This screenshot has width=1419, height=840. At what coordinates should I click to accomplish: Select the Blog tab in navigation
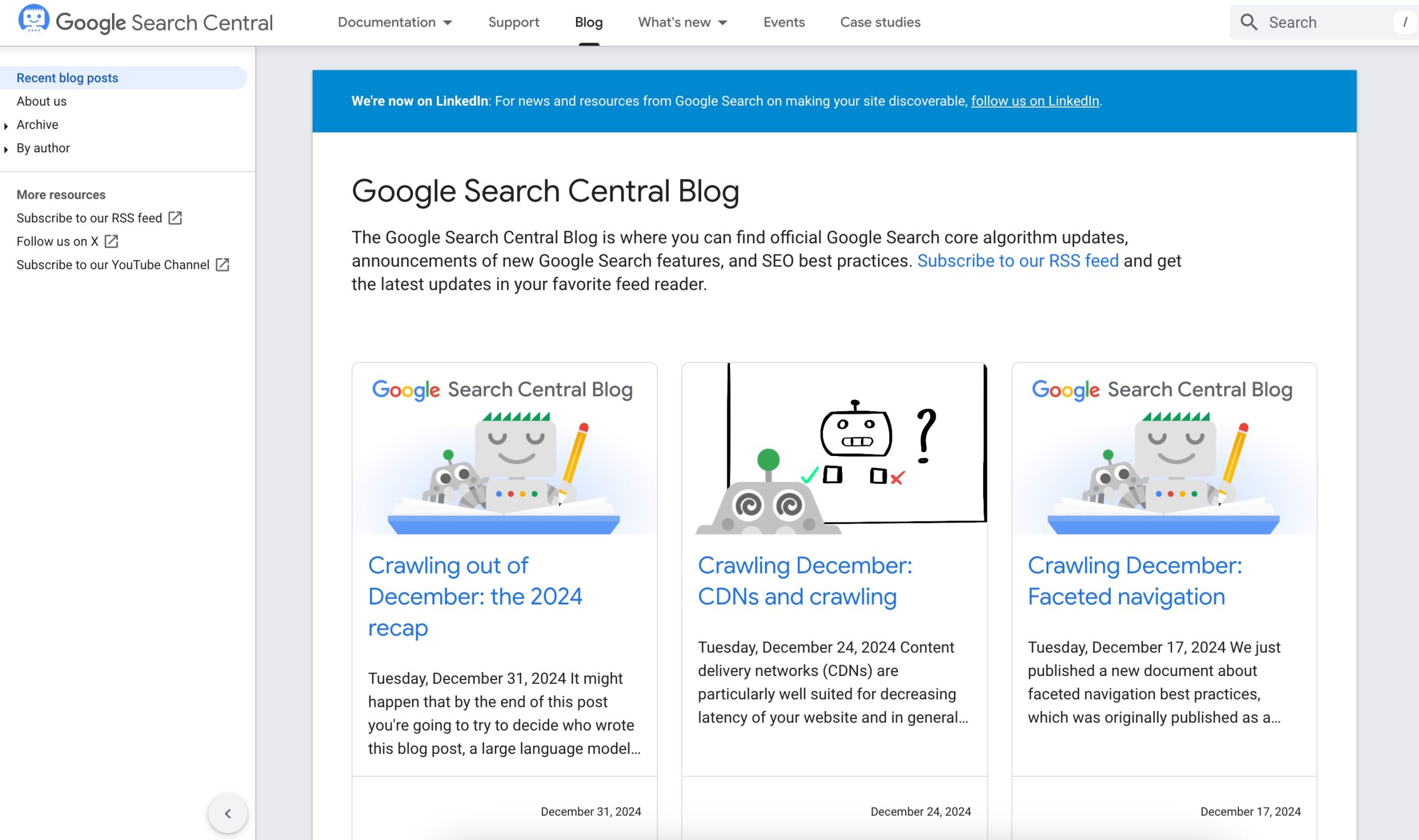pyautogui.click(x=588, y=21)
